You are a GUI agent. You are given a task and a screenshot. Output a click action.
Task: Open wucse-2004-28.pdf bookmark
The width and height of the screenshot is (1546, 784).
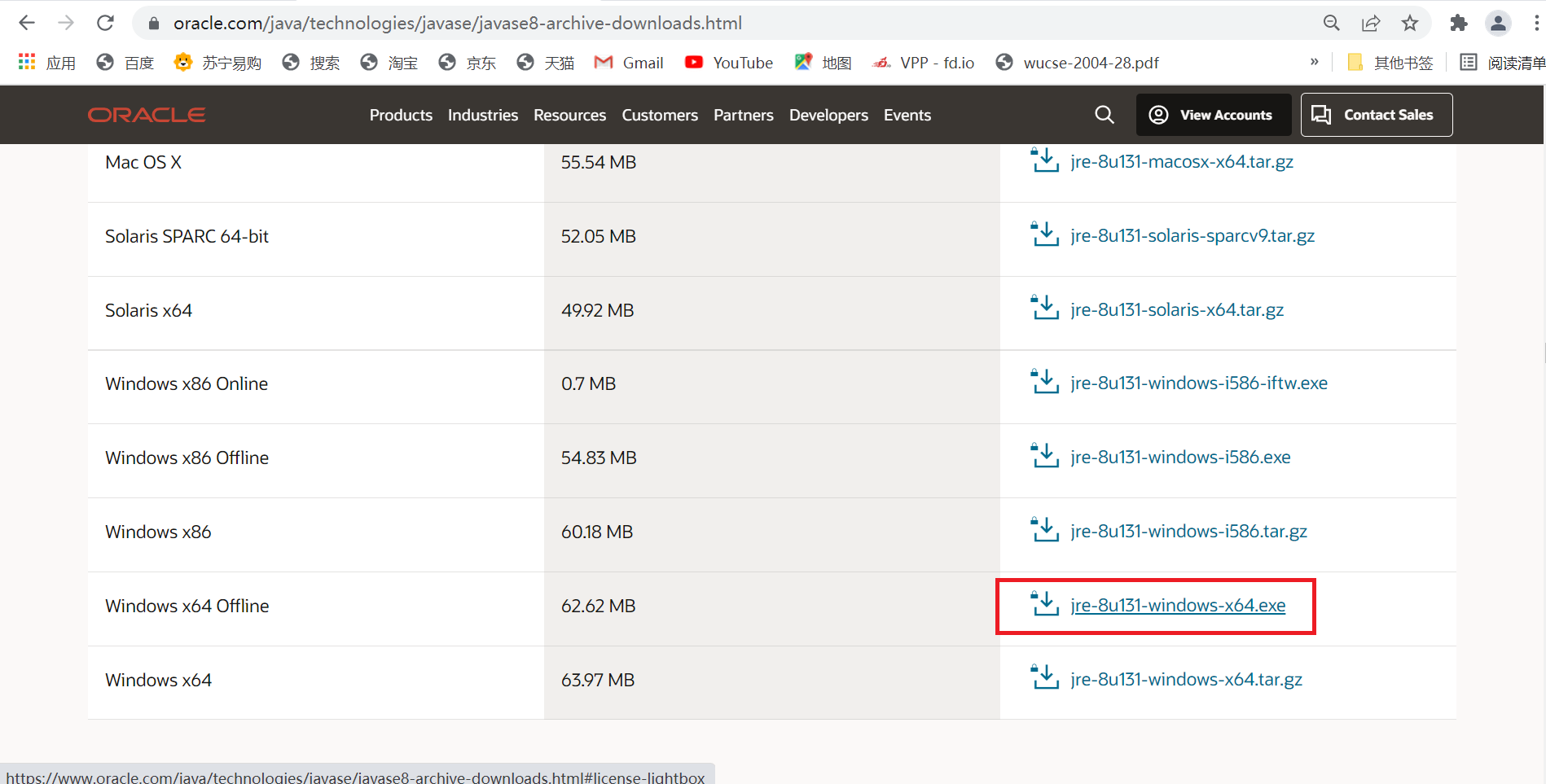[x=1078, y=63]
